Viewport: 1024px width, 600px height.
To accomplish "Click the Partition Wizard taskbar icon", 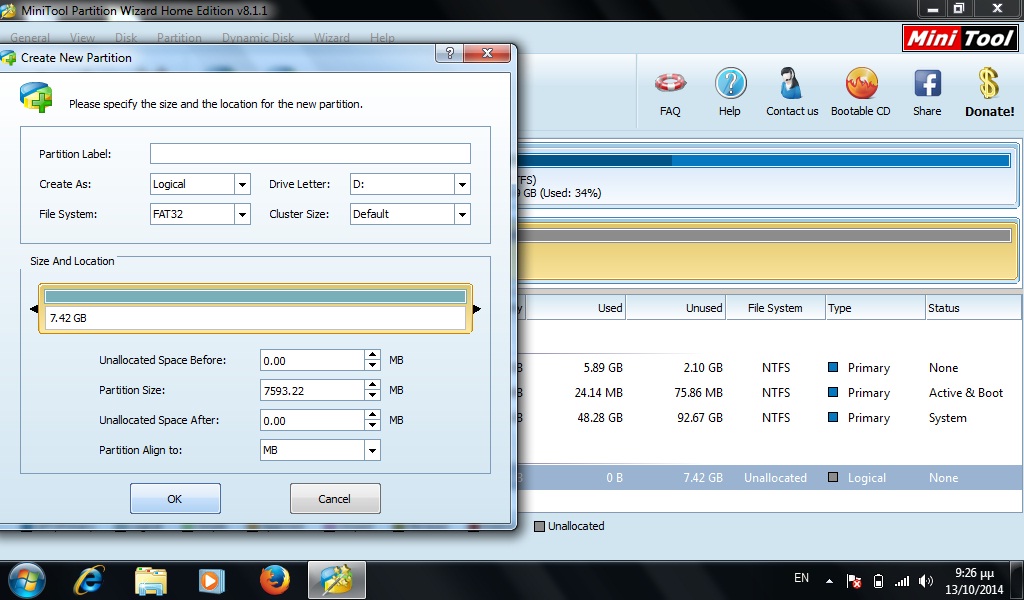I will [336, 580].
